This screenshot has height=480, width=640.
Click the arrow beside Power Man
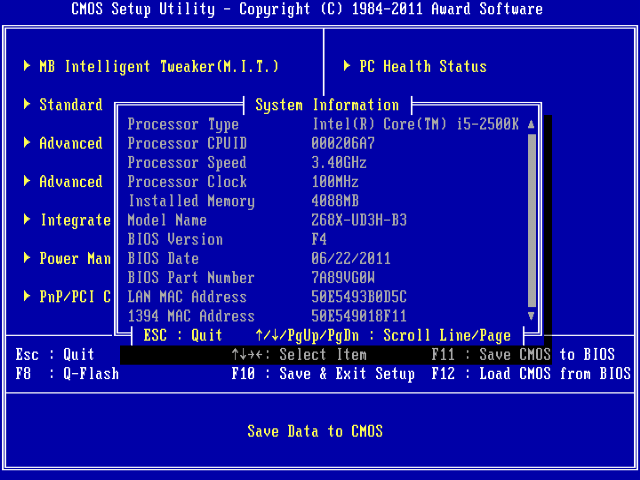[x=27, y=258]
